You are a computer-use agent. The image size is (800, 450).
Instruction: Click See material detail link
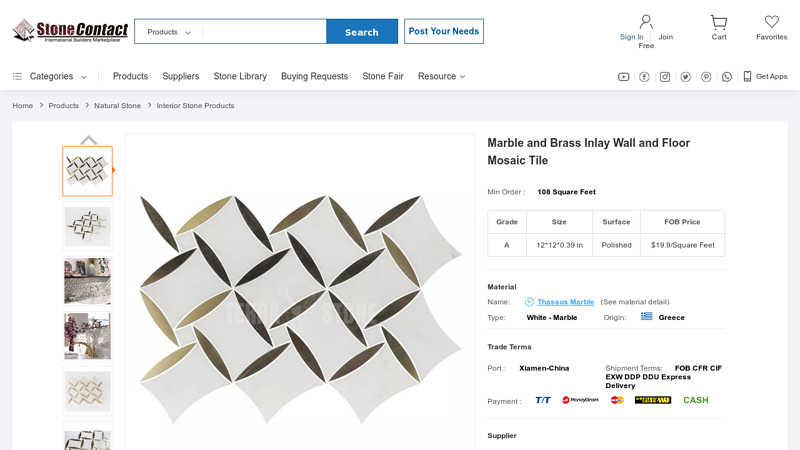(x=635, y=302)
